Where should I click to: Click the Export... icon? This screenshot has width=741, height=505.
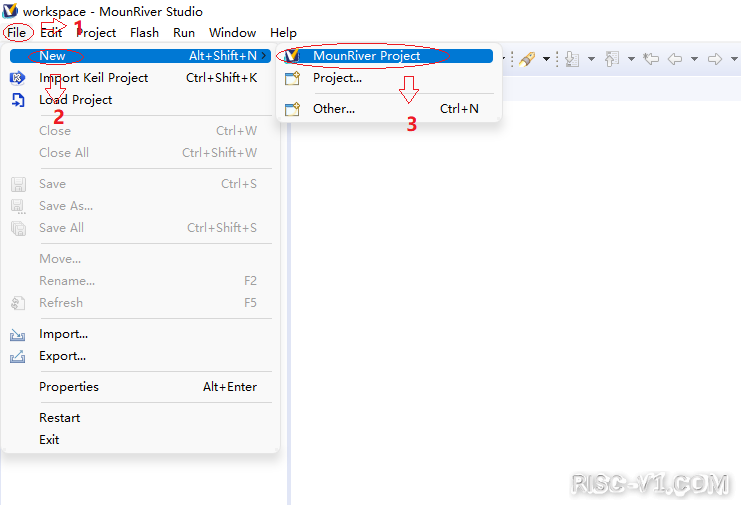[17, 357]
